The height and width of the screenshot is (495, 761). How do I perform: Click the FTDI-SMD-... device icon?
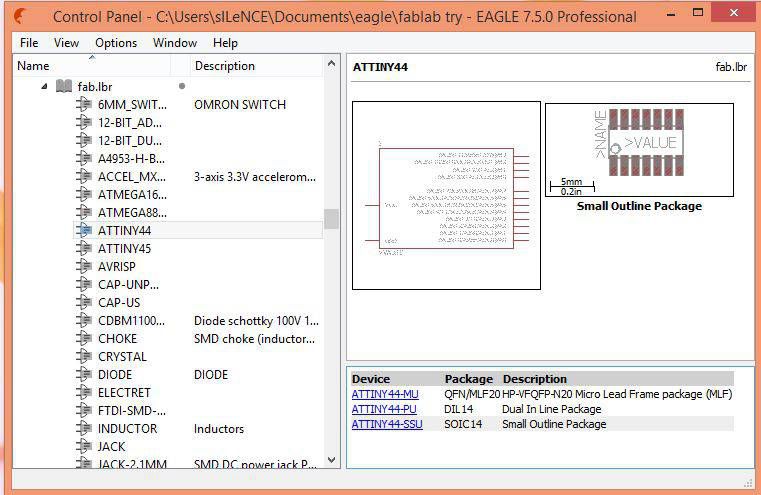[84, 410]
